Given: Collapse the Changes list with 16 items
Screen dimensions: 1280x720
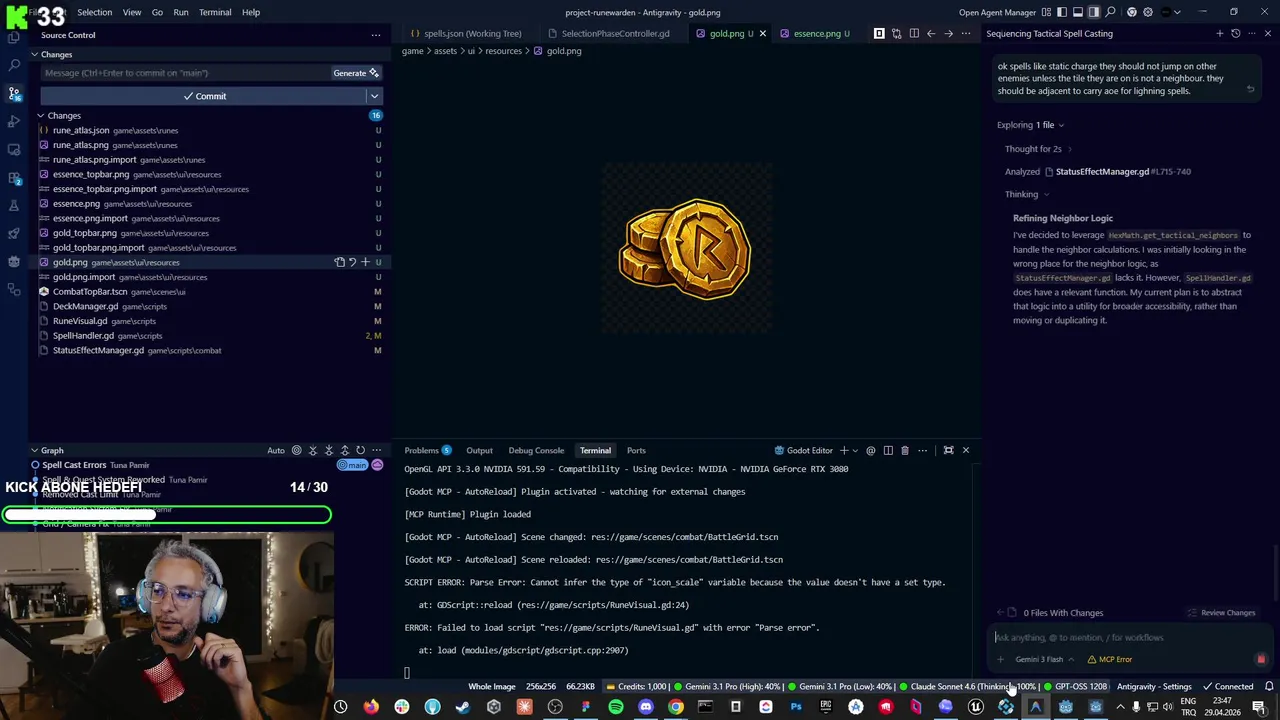Looking at the screenshot, I should tap(41, 116).
